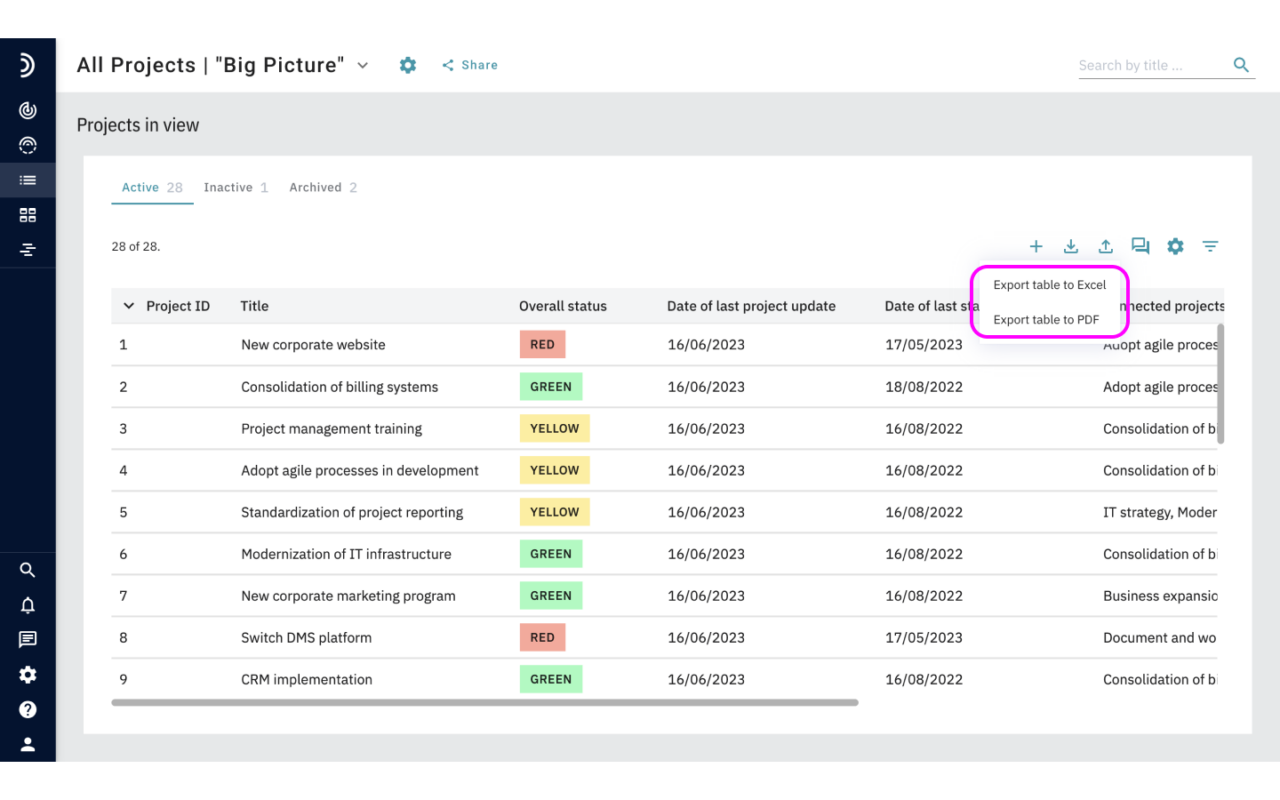Screen dimensions: 1280x800
Task: Click the import (download) icon above the table
Action: tap(1071, 246)
